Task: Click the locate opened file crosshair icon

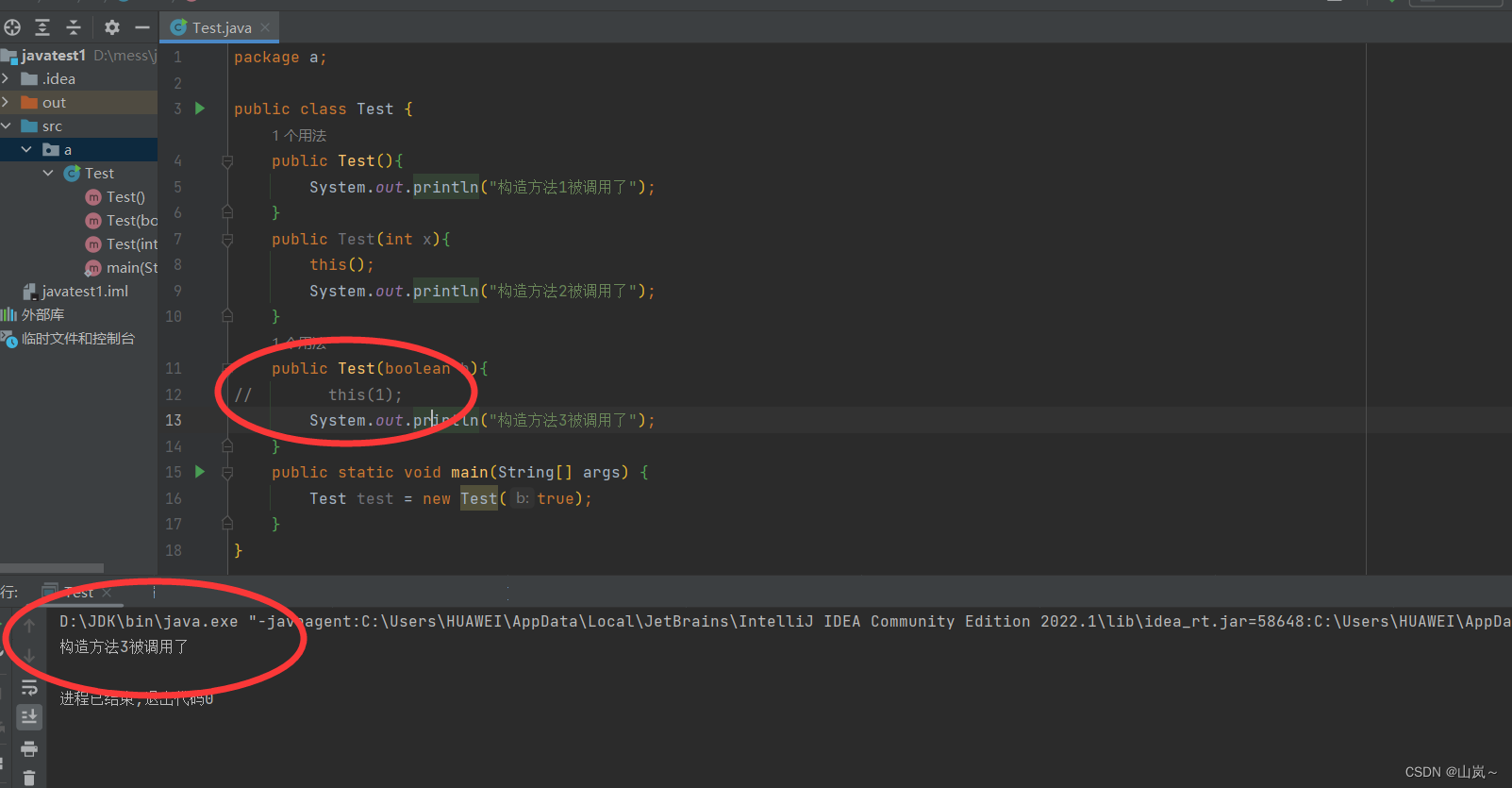Action: pyautogui.click(x=12, y=27)
